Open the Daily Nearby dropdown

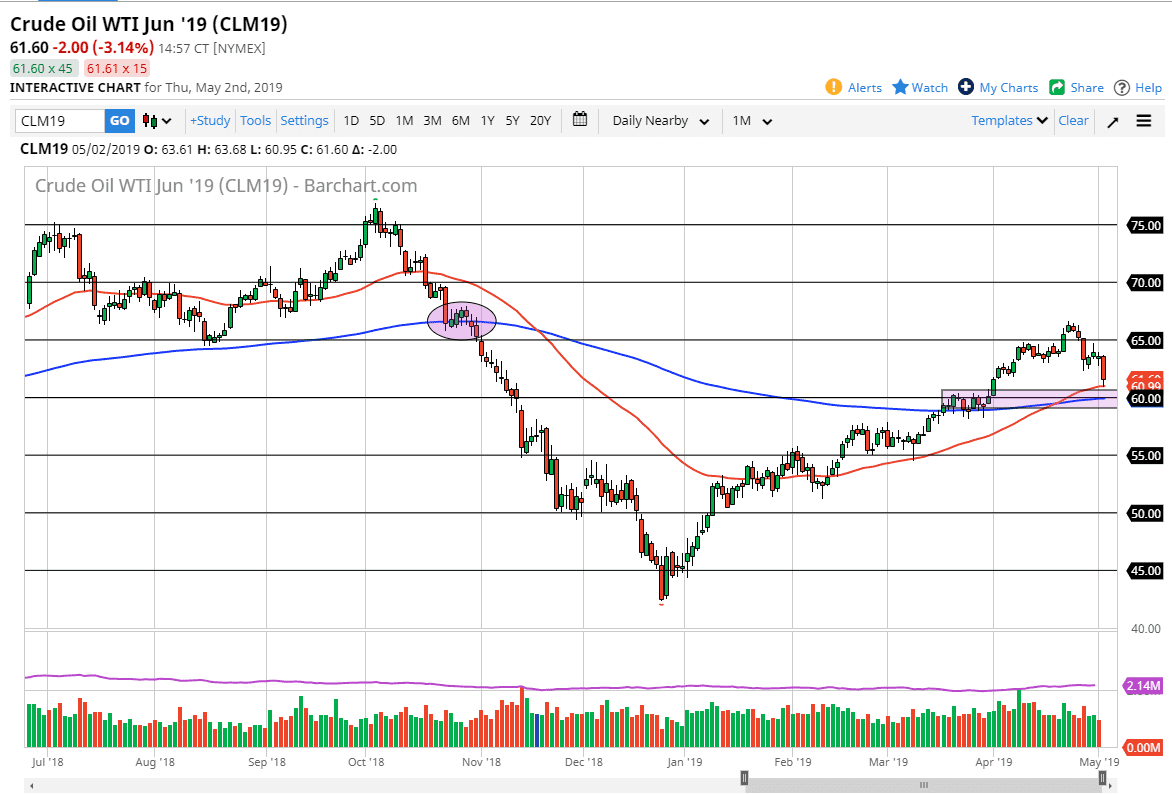click(x=659, y=120)
